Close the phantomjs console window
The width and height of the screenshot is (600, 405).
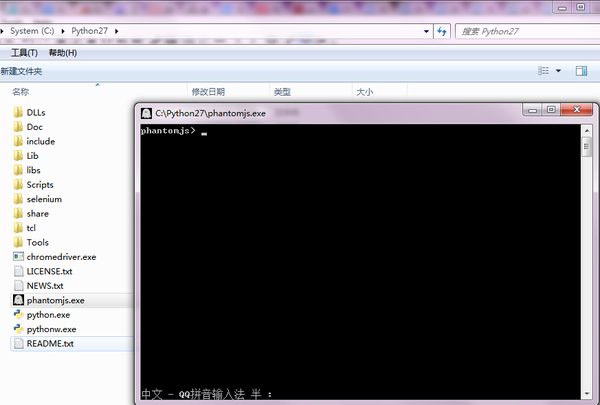(577, 110)
